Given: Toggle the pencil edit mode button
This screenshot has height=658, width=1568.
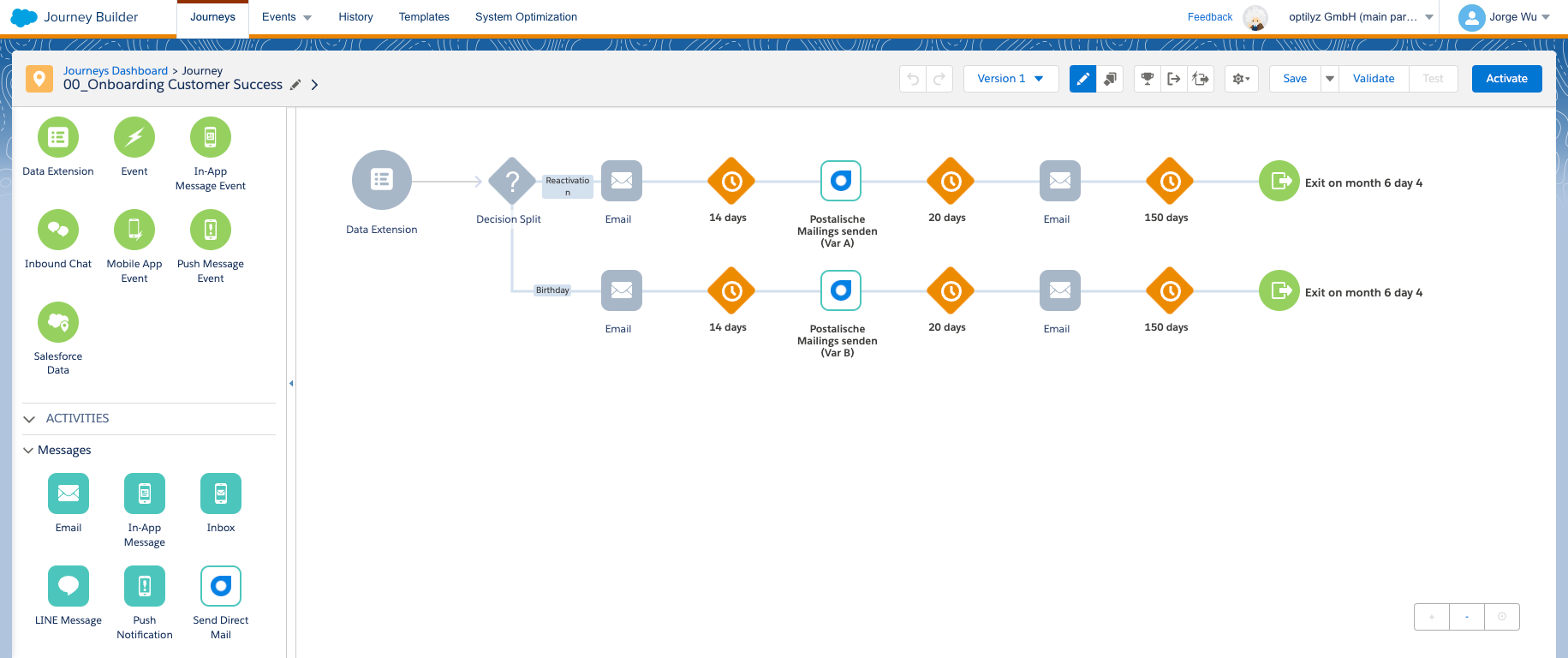Looking at the screenshot, I should tap(1083, 79).
